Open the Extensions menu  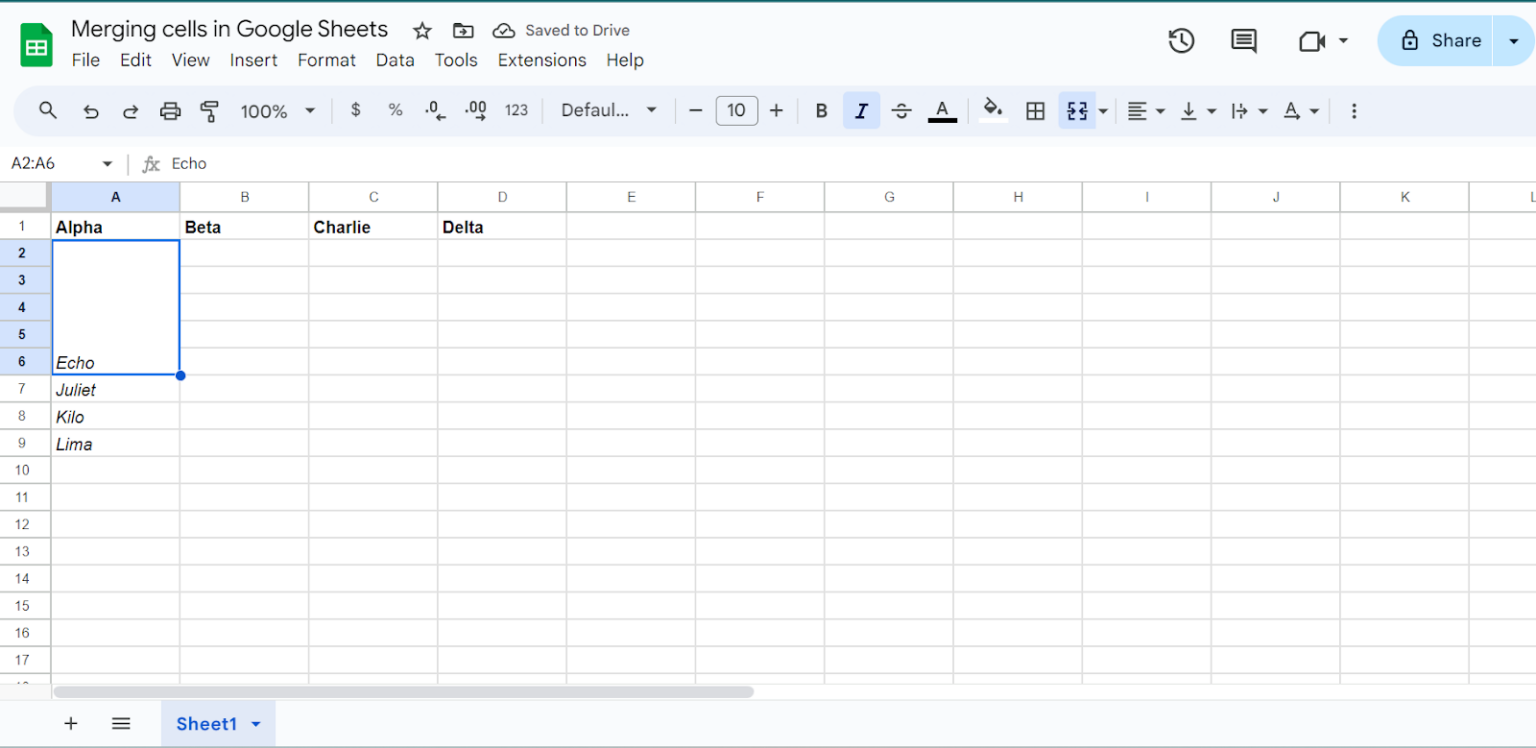pyautogui.click(x=541, y=60)
